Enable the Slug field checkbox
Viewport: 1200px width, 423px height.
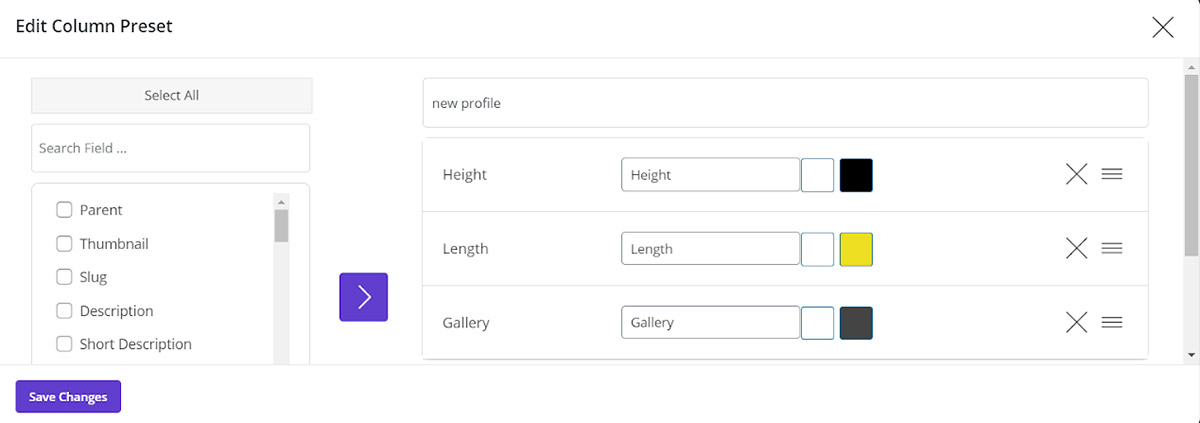point(64,277)
